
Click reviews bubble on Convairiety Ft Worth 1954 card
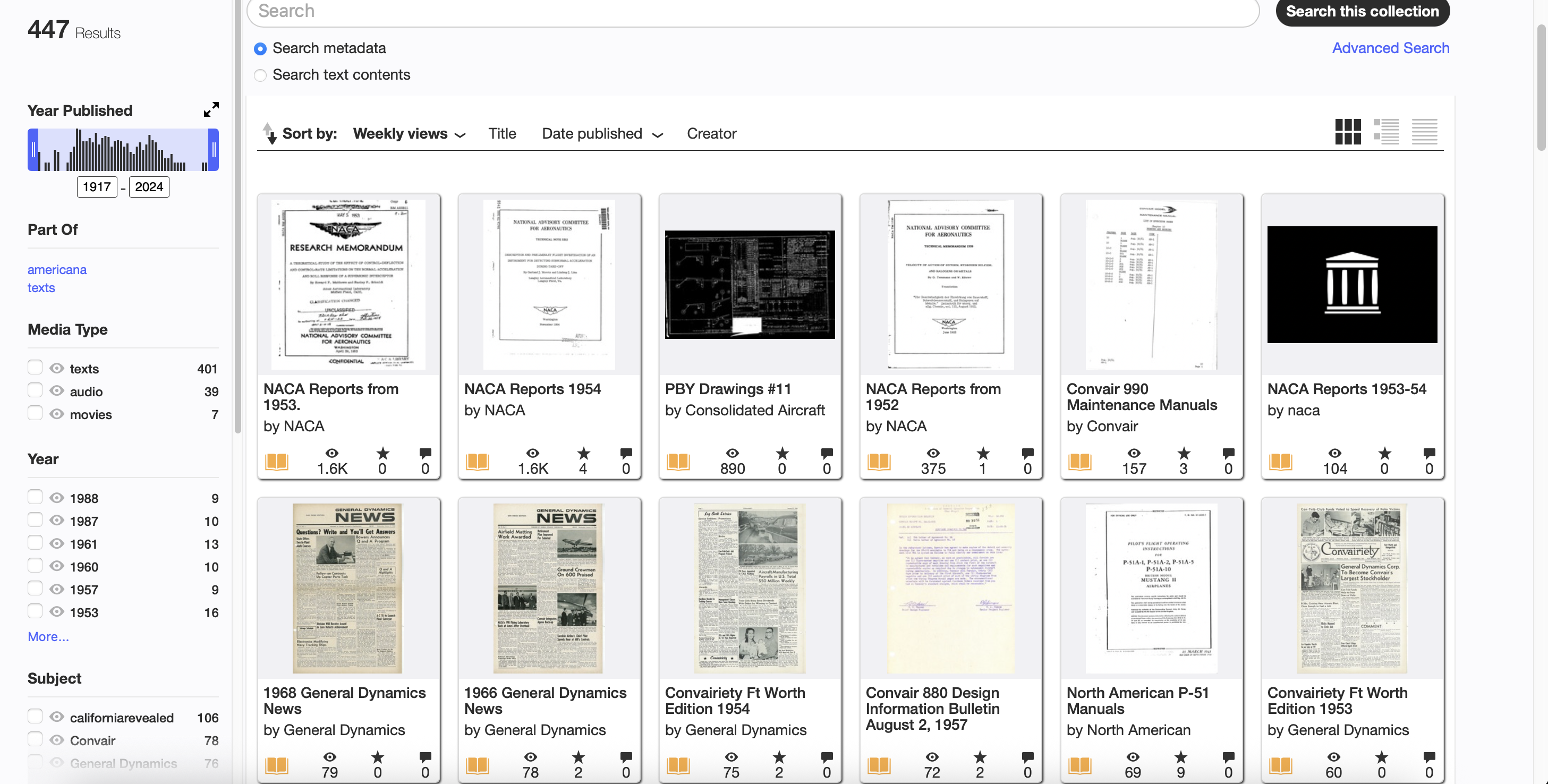pyautogui.click(x=827, y=757)
